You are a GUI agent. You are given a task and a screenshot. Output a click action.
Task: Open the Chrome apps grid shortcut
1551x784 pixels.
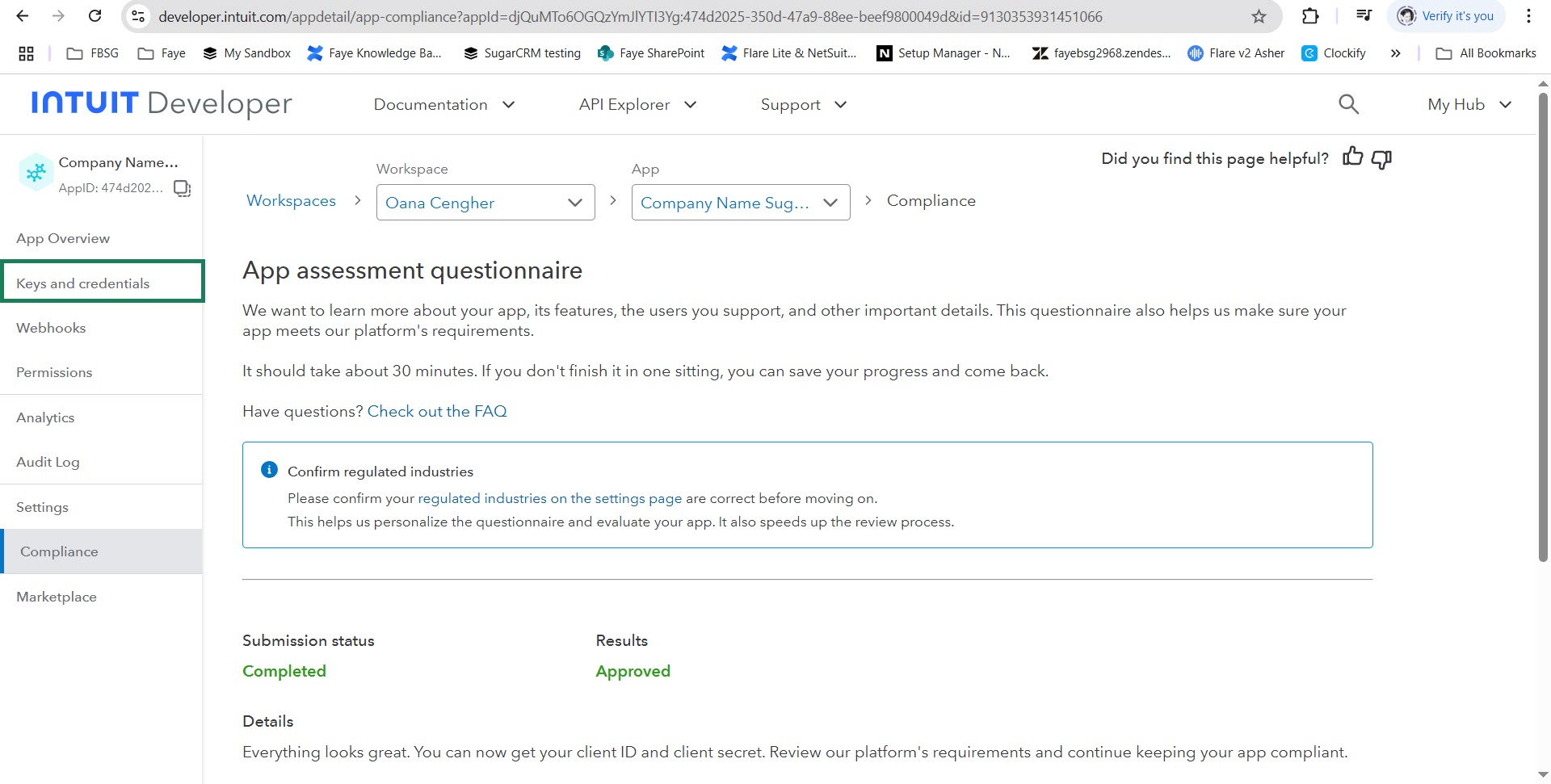pyautogui.click(x=26, y=53)
